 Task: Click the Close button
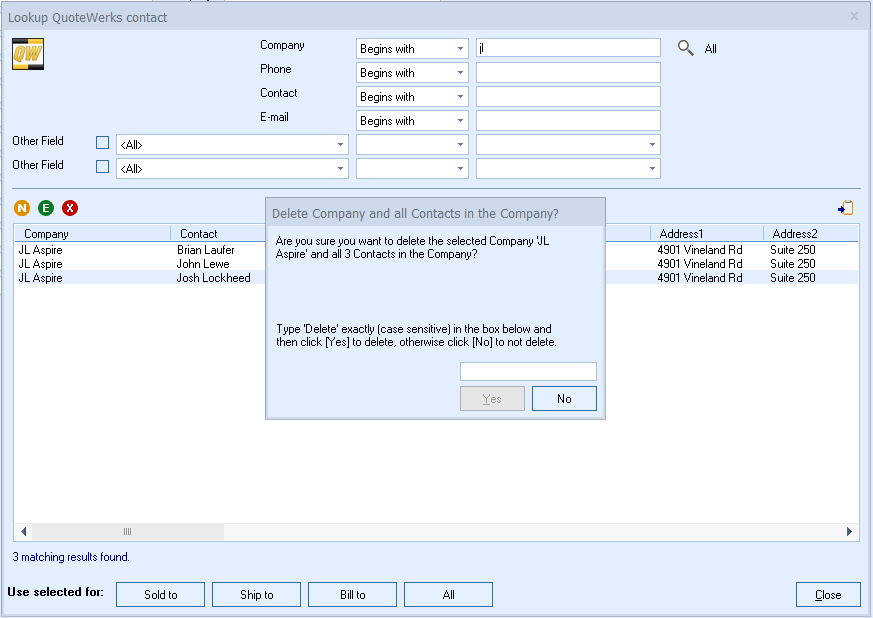pos(828,595)
